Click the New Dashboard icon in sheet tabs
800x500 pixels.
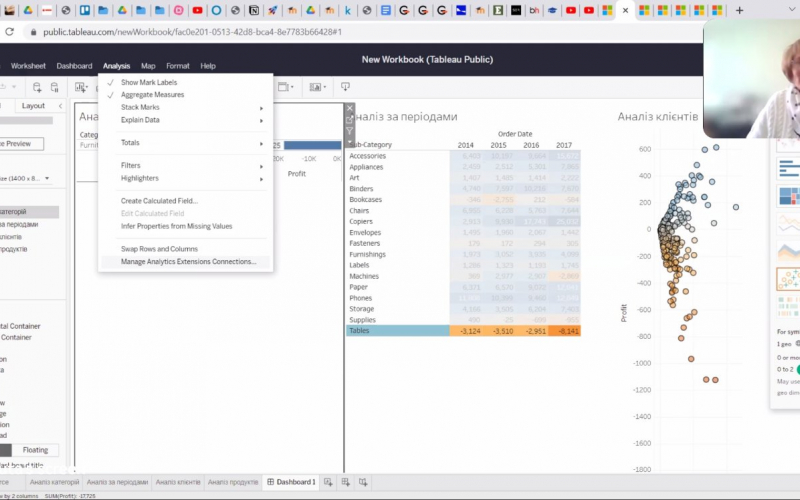[x=345, y=482]
